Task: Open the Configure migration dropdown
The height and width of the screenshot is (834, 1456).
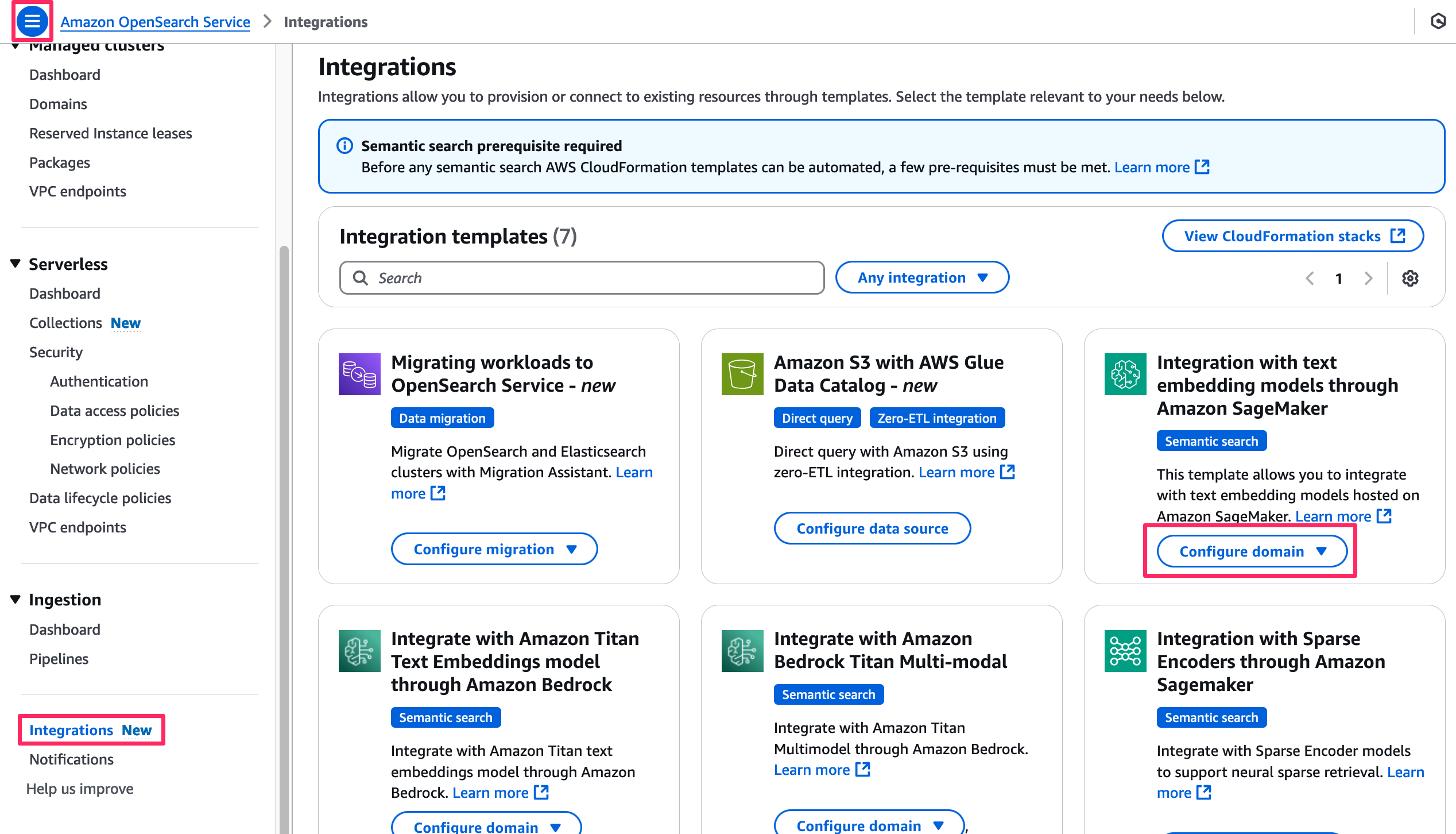Action: click(494, 549)
